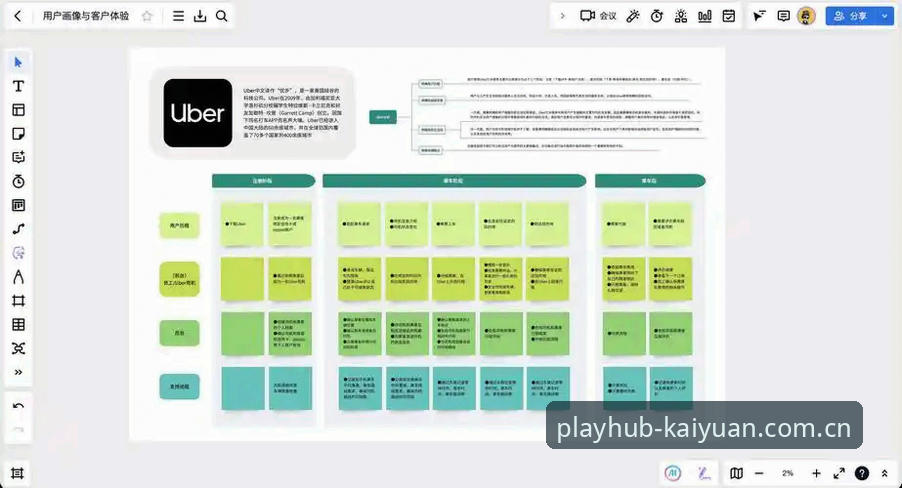
Task: Select the cursor pointer tool
Action: (18, 62)
